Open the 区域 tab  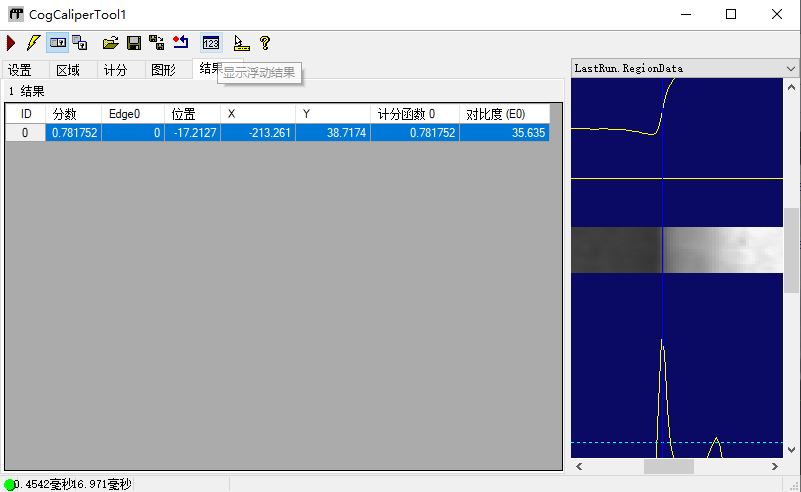tap(68, 70)
